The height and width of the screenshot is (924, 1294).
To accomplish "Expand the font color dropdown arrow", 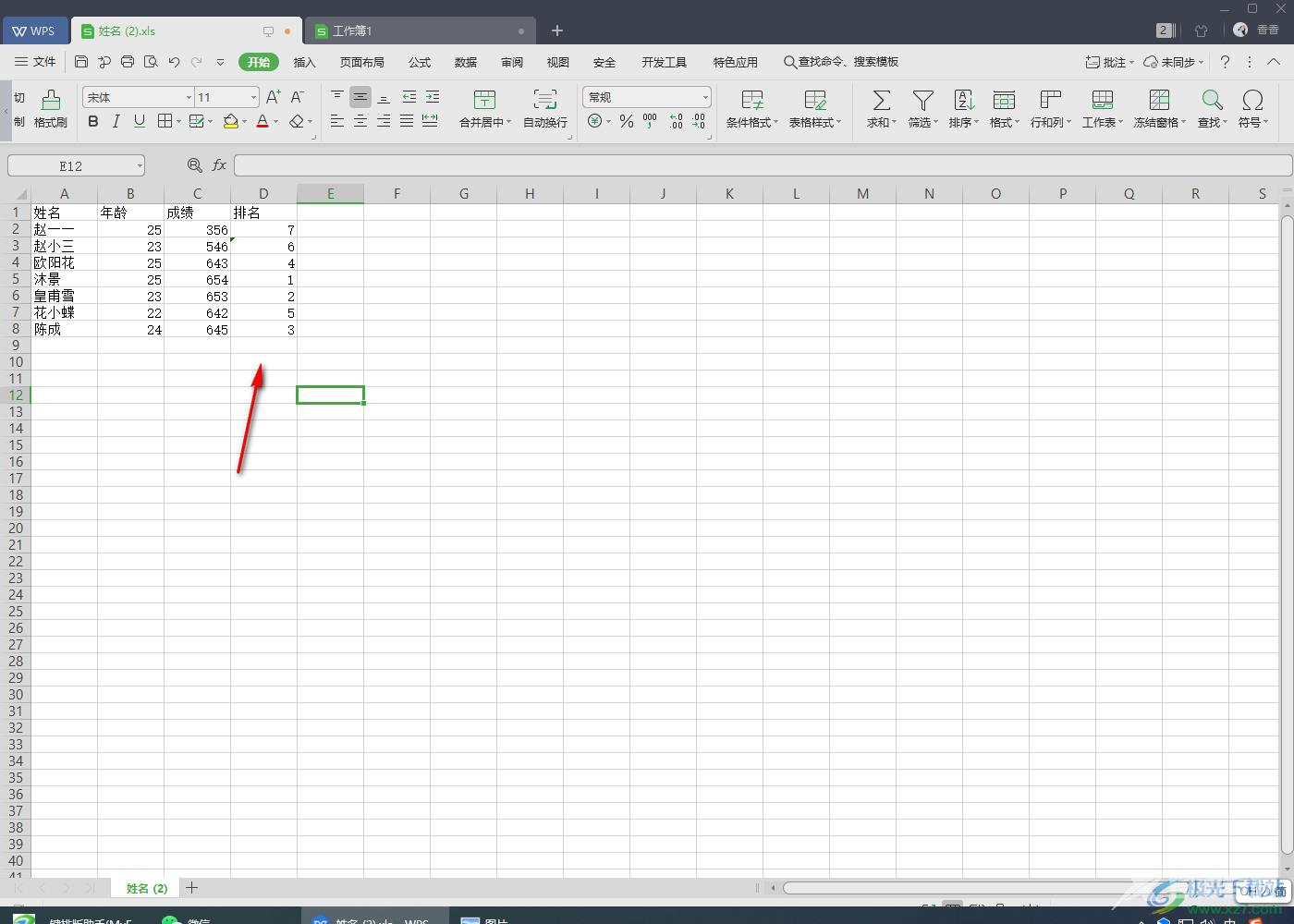I will pyautogui.click(x=275, y=122).
